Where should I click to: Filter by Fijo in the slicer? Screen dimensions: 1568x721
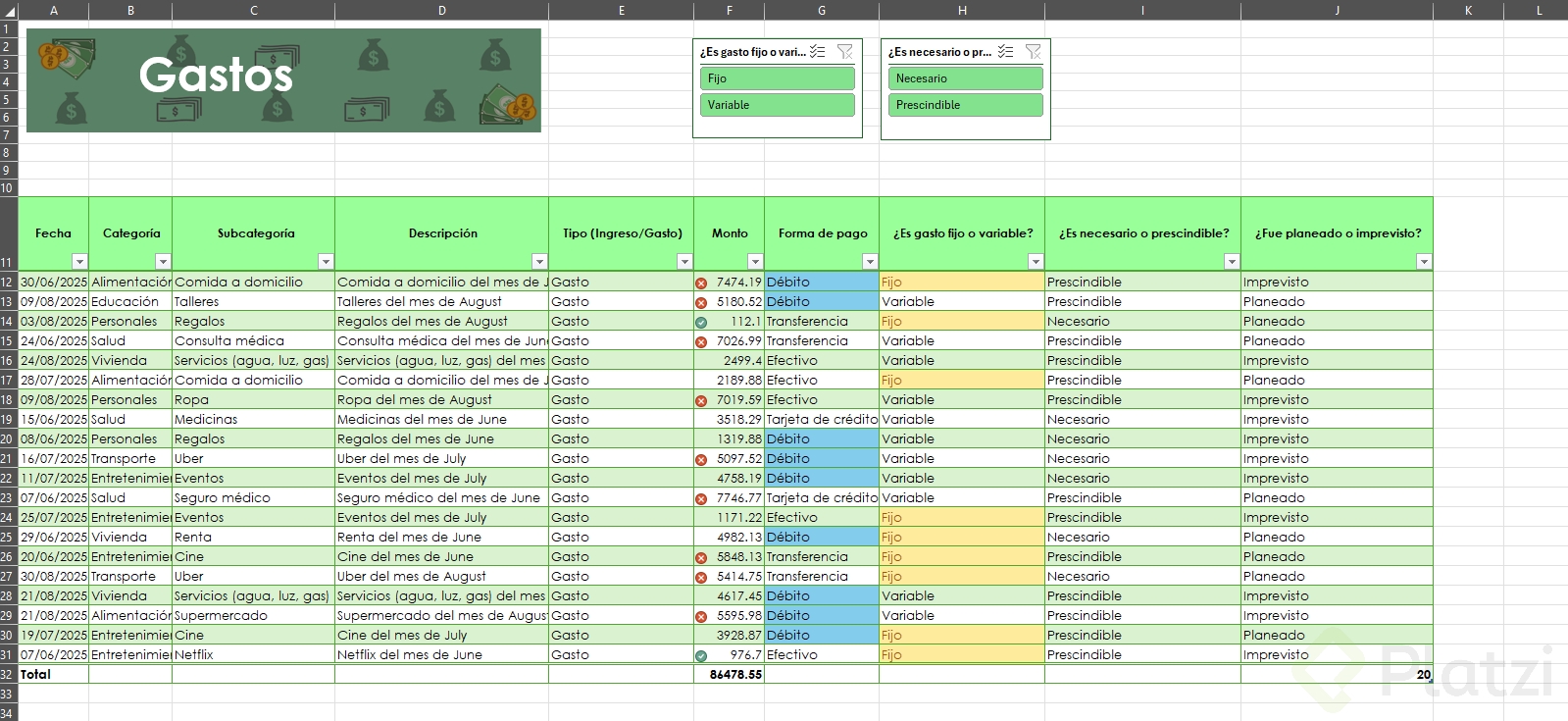click(x=777, y=78)
